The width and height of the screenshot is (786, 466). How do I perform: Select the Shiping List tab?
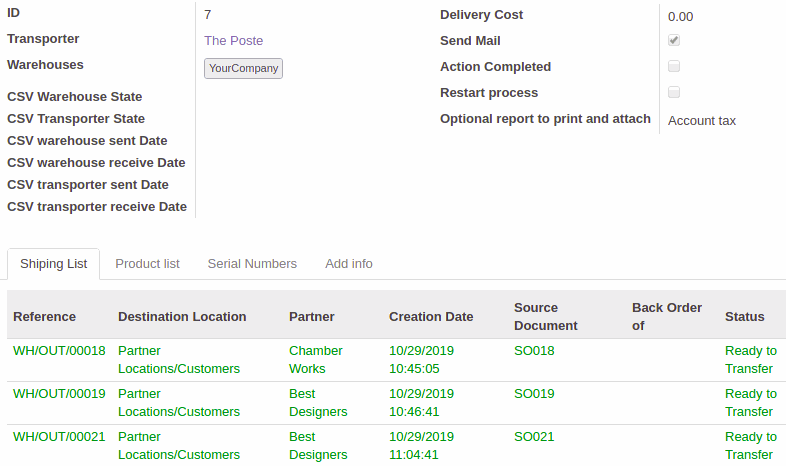54,264
